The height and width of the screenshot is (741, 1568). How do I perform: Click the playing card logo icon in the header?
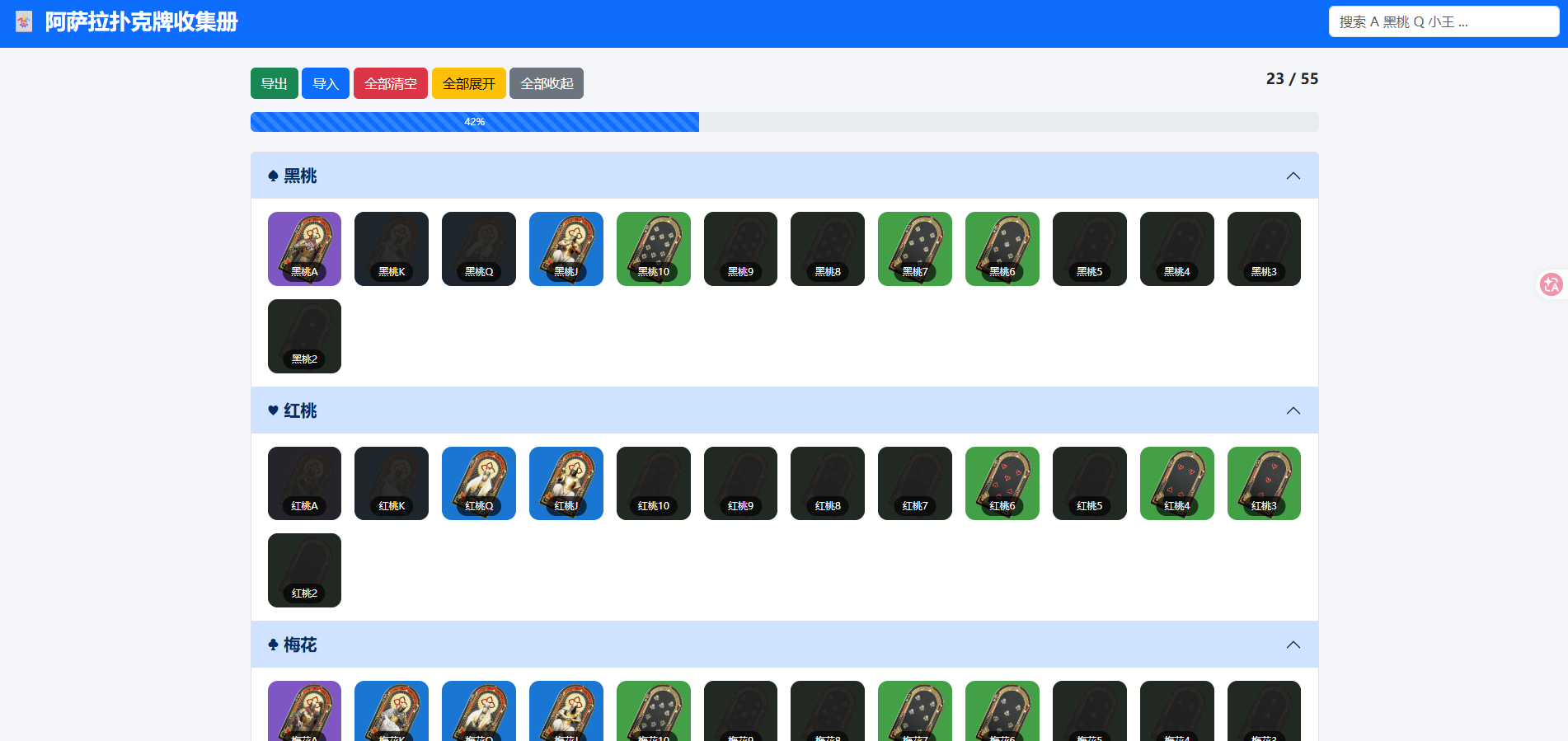coord(24,22)
